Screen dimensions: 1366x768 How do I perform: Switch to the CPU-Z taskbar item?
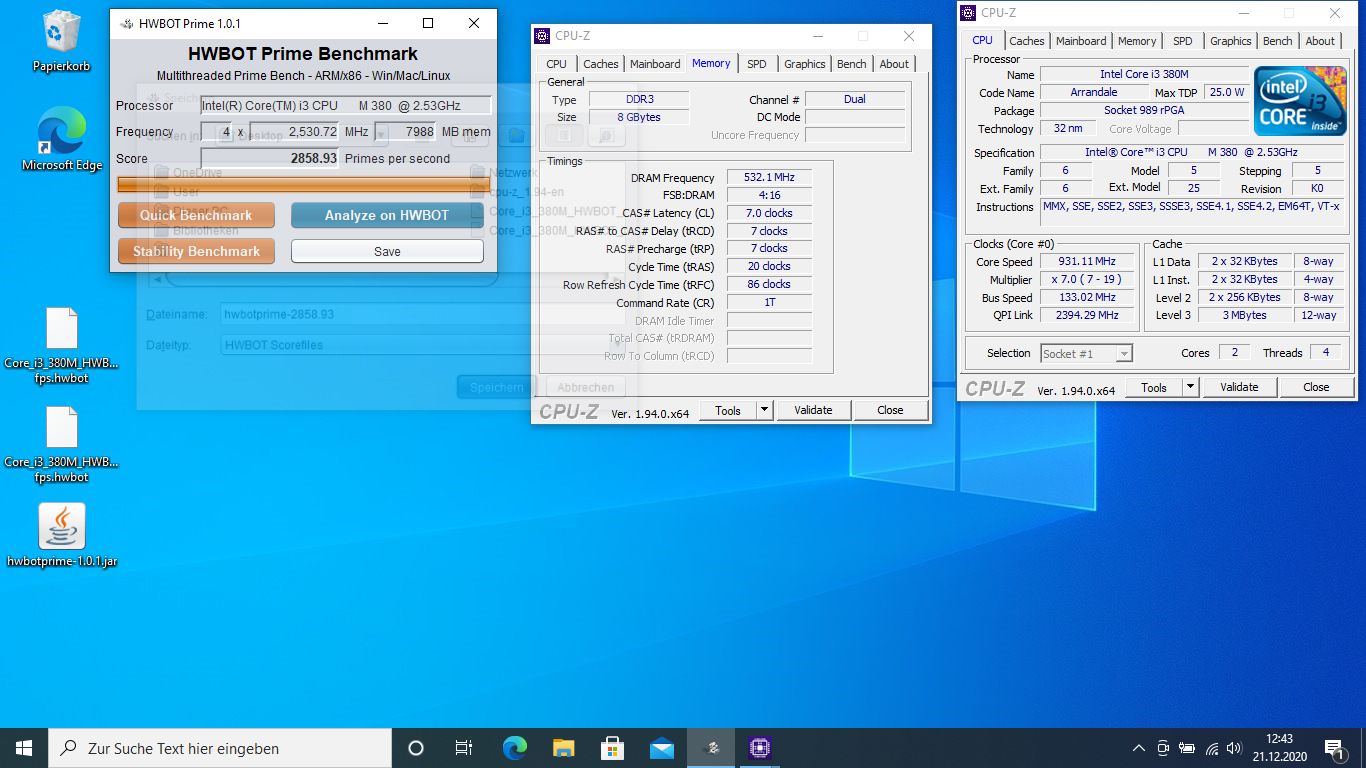pyautogui.click(x=759, y=748)
